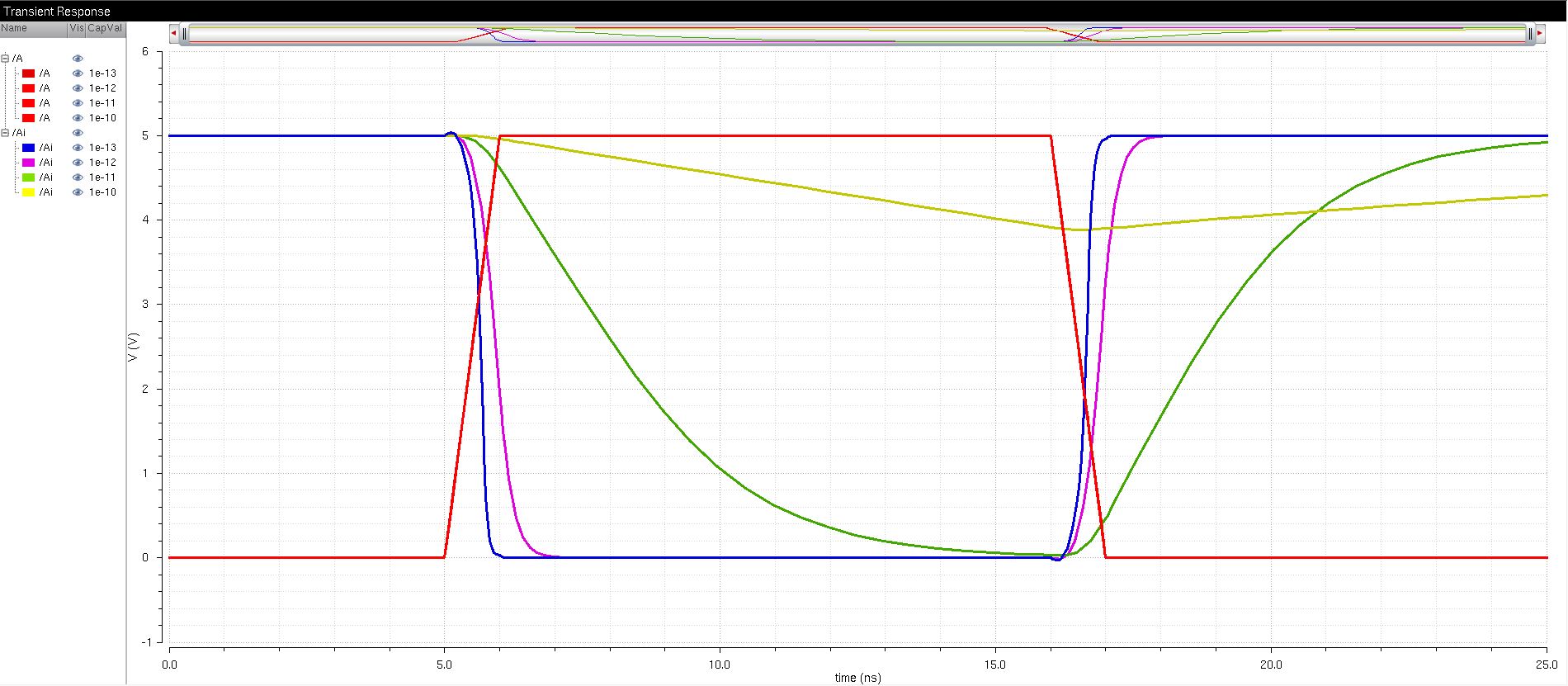Click the -1 tick on the voltage axis

point(146,642)
